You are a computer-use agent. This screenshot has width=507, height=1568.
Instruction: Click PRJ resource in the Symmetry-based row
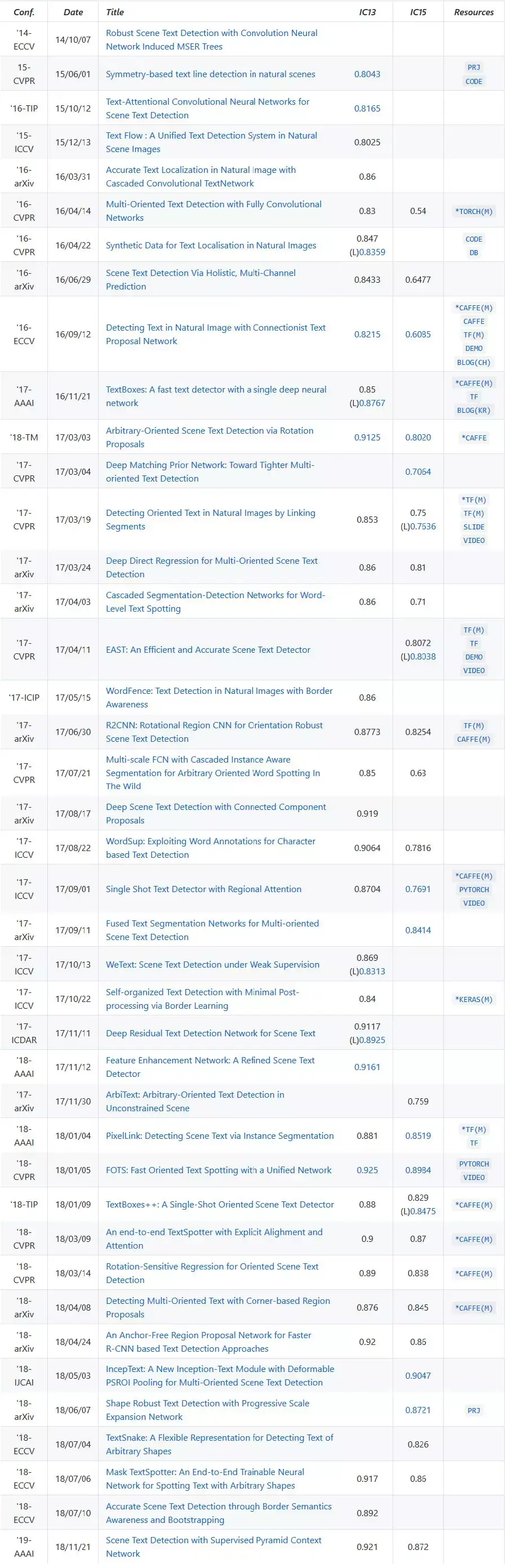click(x=473, y=68)
